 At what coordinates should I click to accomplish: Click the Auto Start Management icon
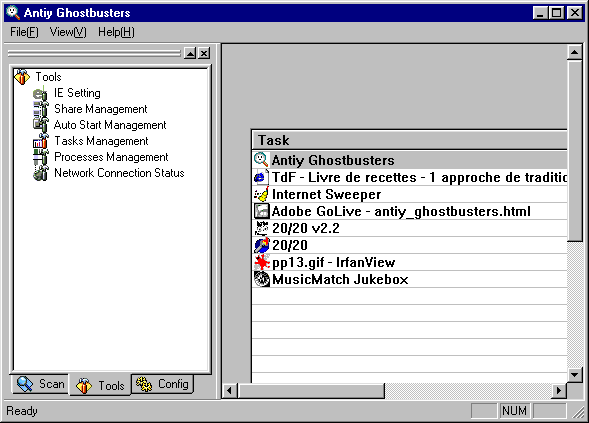coord(40,125)
